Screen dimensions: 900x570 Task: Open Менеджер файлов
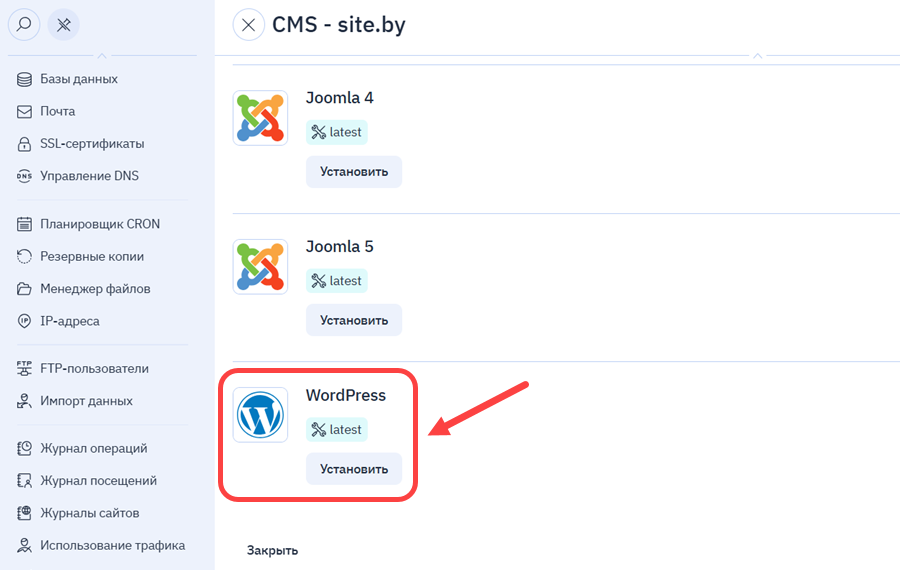point(95,289)
